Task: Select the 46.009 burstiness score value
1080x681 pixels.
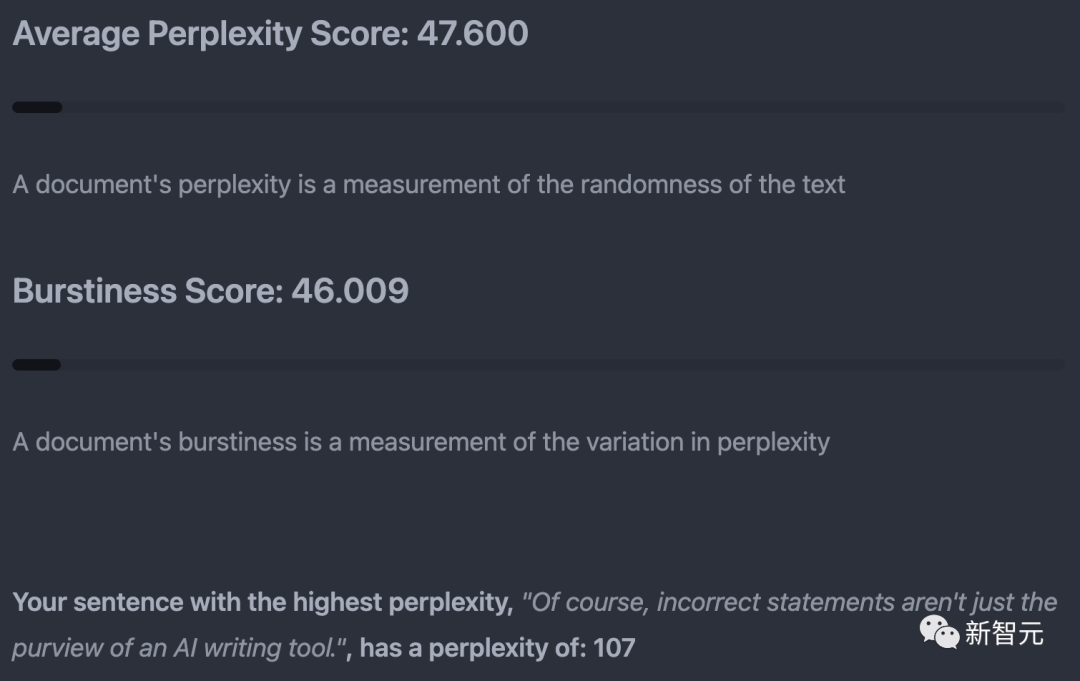Action: coord(350,291)
